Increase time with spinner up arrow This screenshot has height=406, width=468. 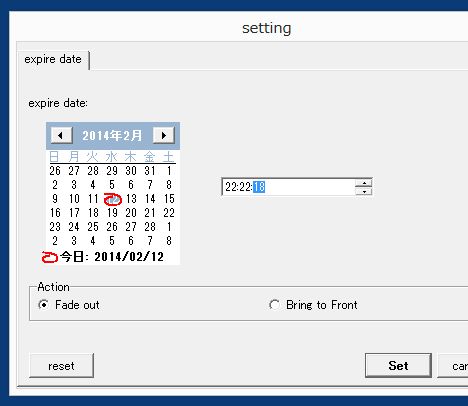[x=364, y=183]
